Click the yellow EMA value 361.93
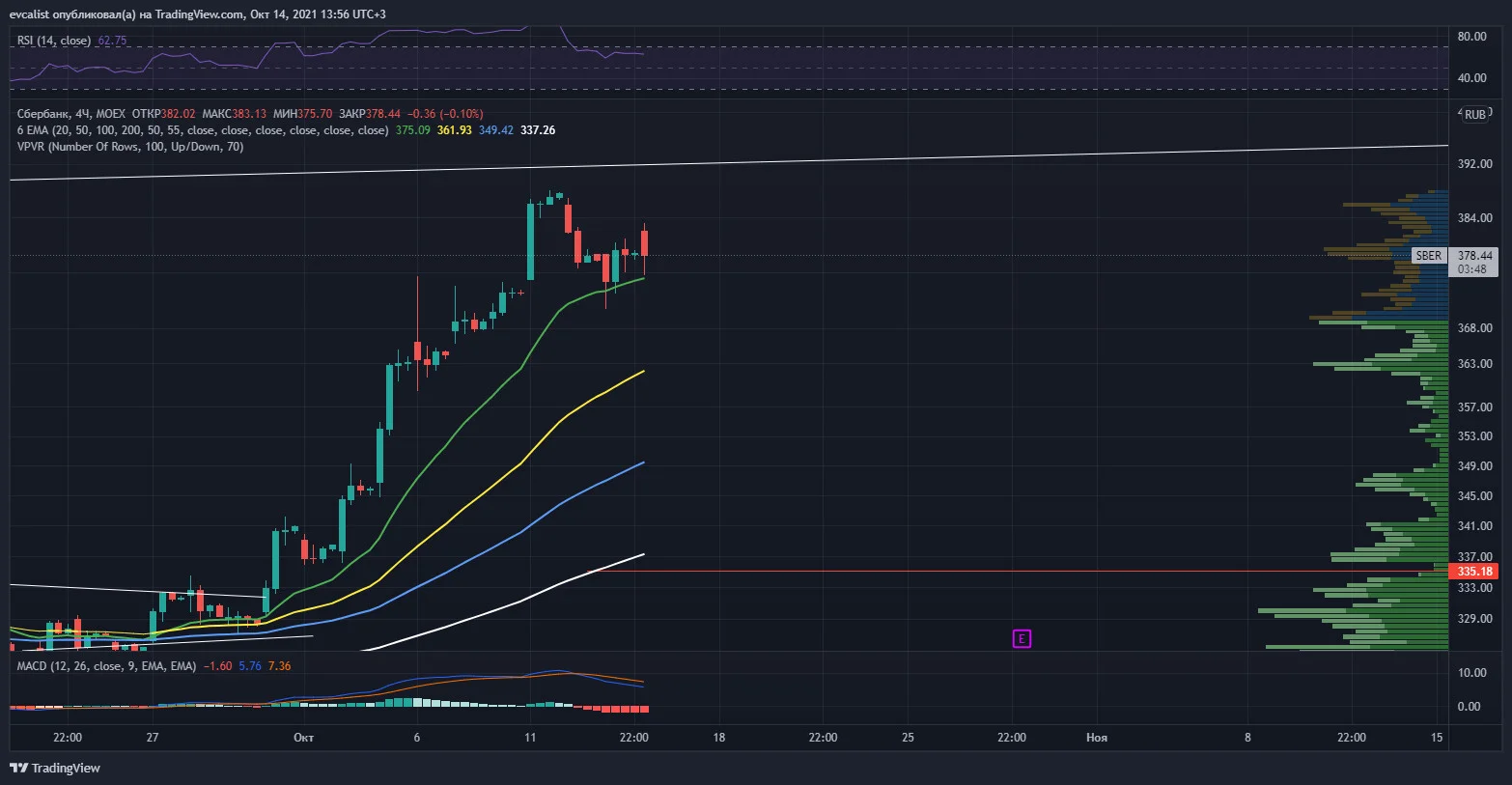 point(455,130)
